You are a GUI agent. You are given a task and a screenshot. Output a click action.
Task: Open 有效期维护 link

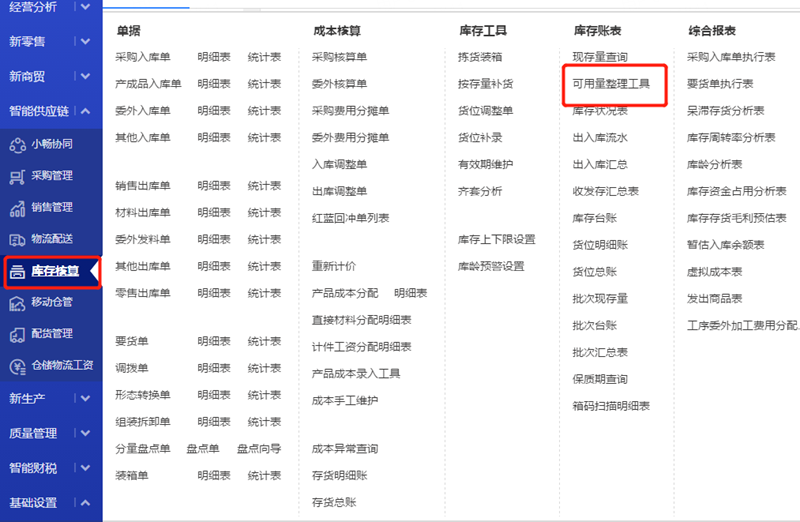485,164
